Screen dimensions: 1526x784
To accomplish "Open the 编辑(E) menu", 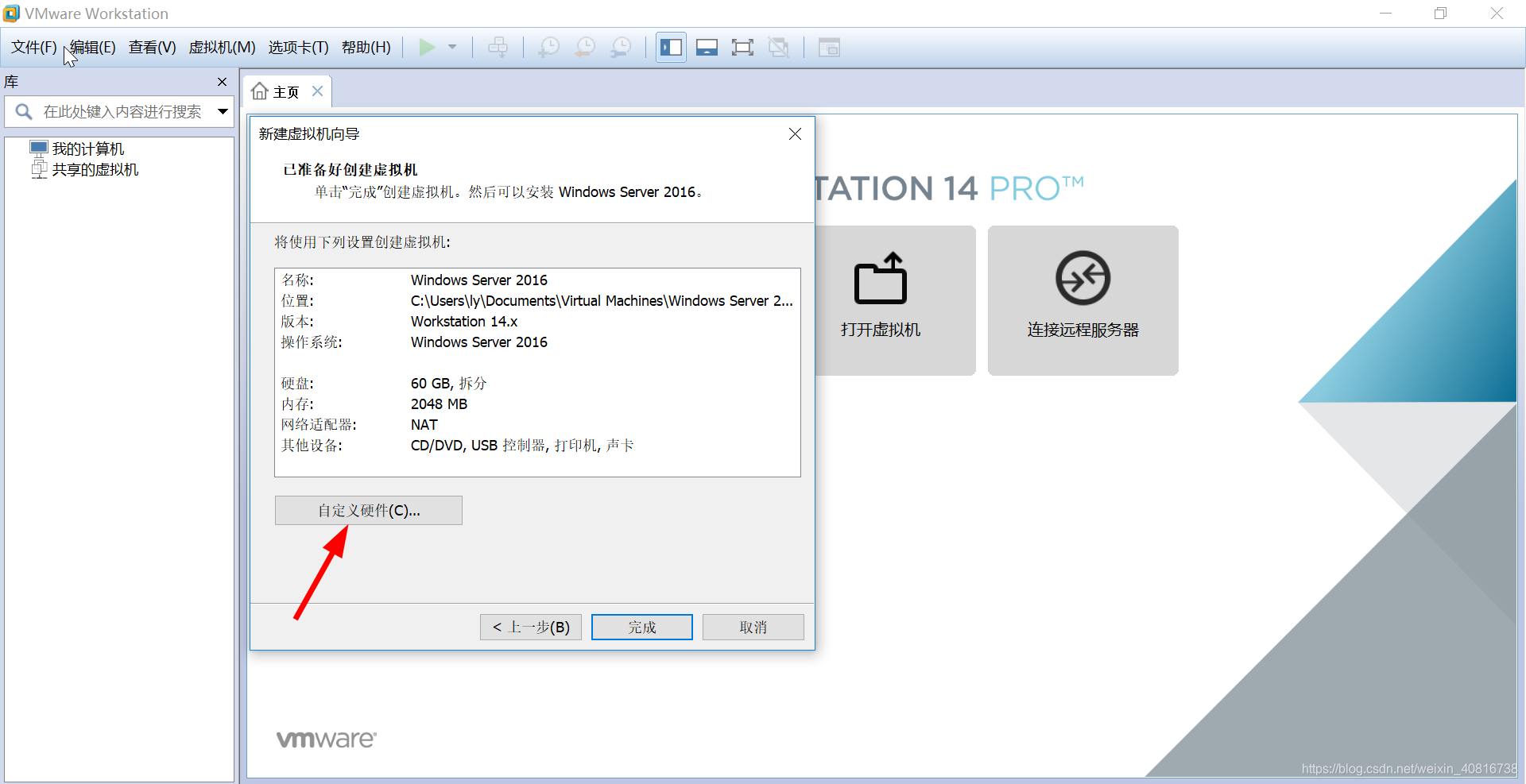I will 93,48.
